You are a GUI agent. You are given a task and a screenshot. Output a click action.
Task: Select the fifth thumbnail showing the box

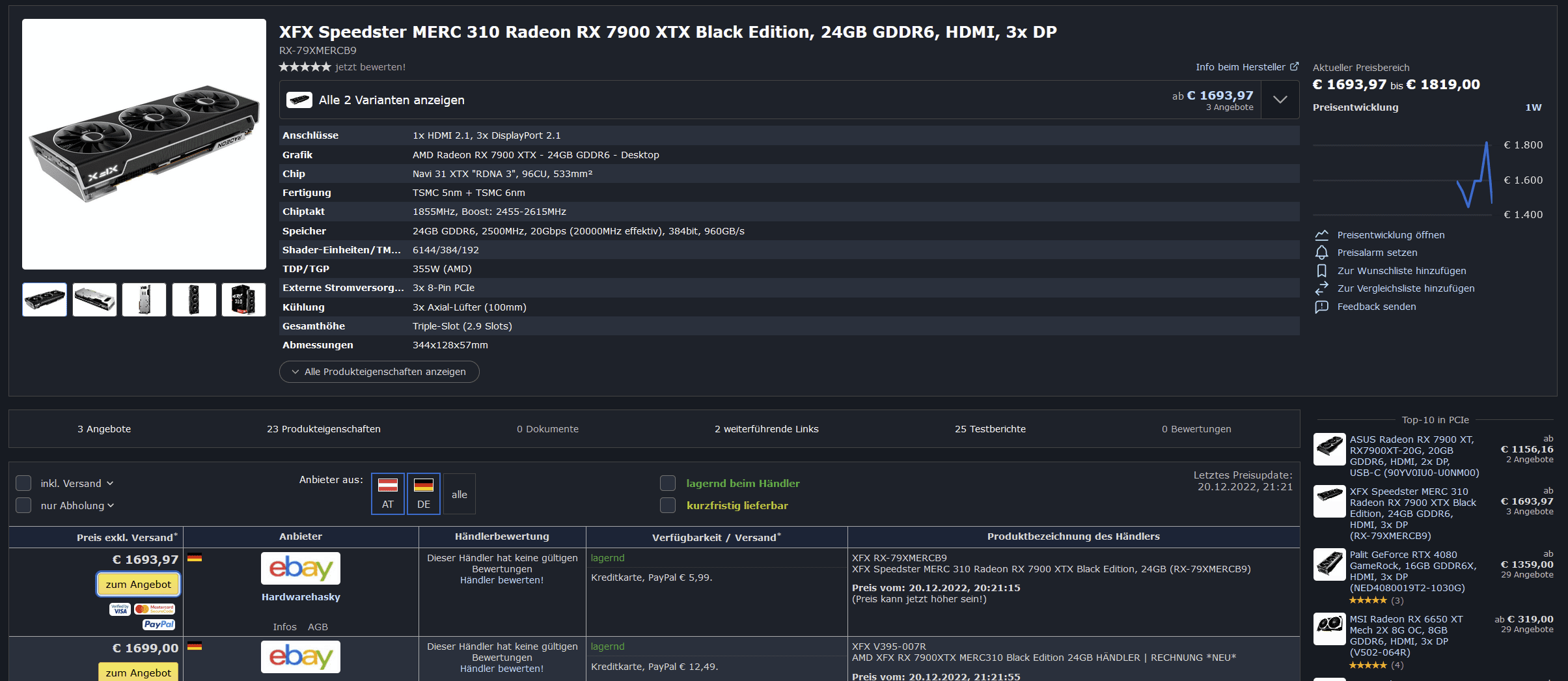click(x=243, y=299)
